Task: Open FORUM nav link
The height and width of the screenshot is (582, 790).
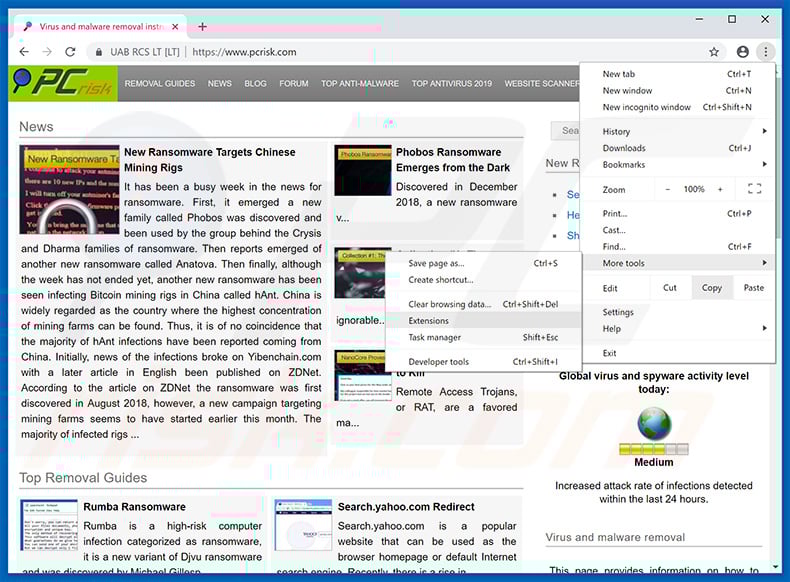Action: coord(294,84)
